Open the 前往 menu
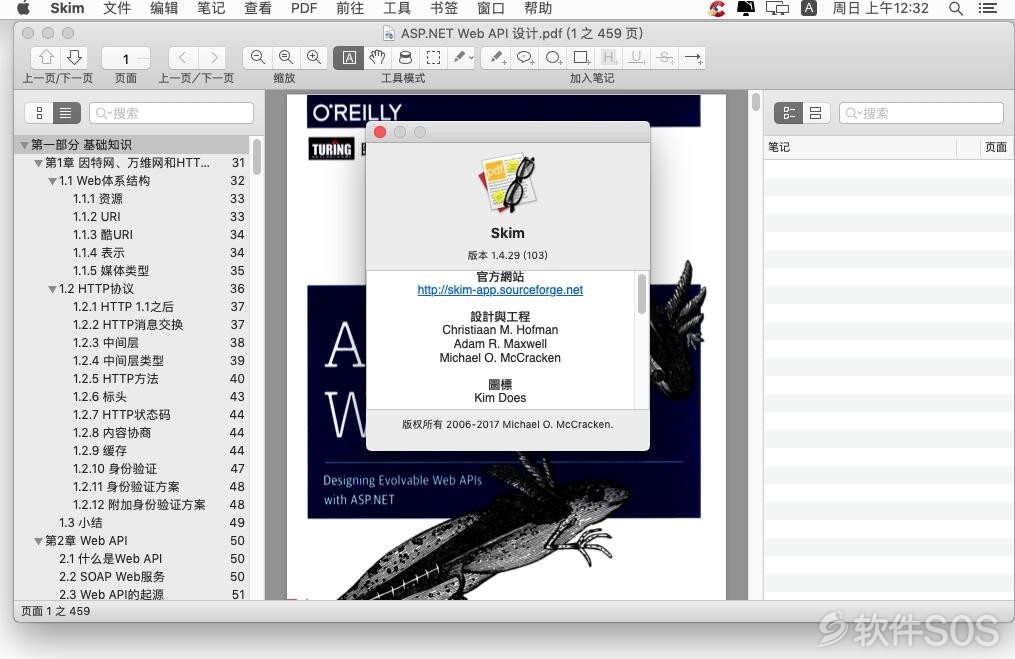Screen dimensions: 1015x659 350,8
